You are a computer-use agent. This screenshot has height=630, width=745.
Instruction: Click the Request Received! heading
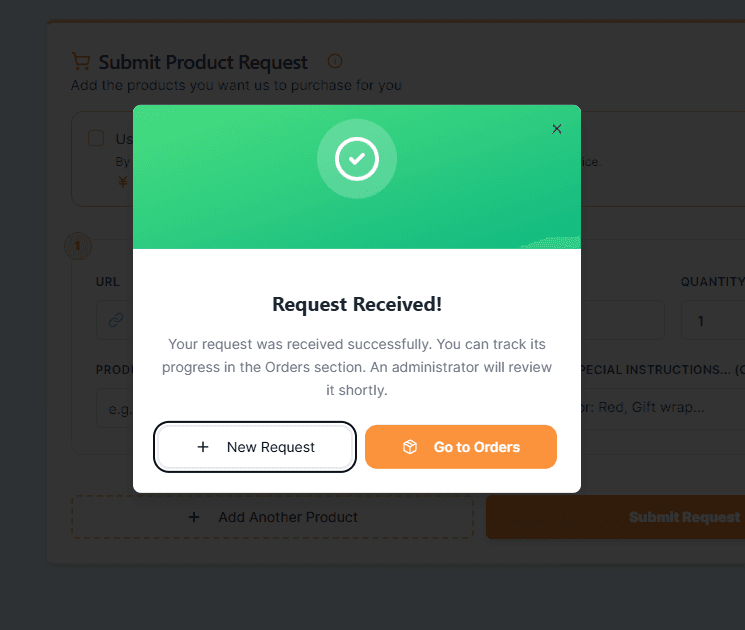pos(357,304)
